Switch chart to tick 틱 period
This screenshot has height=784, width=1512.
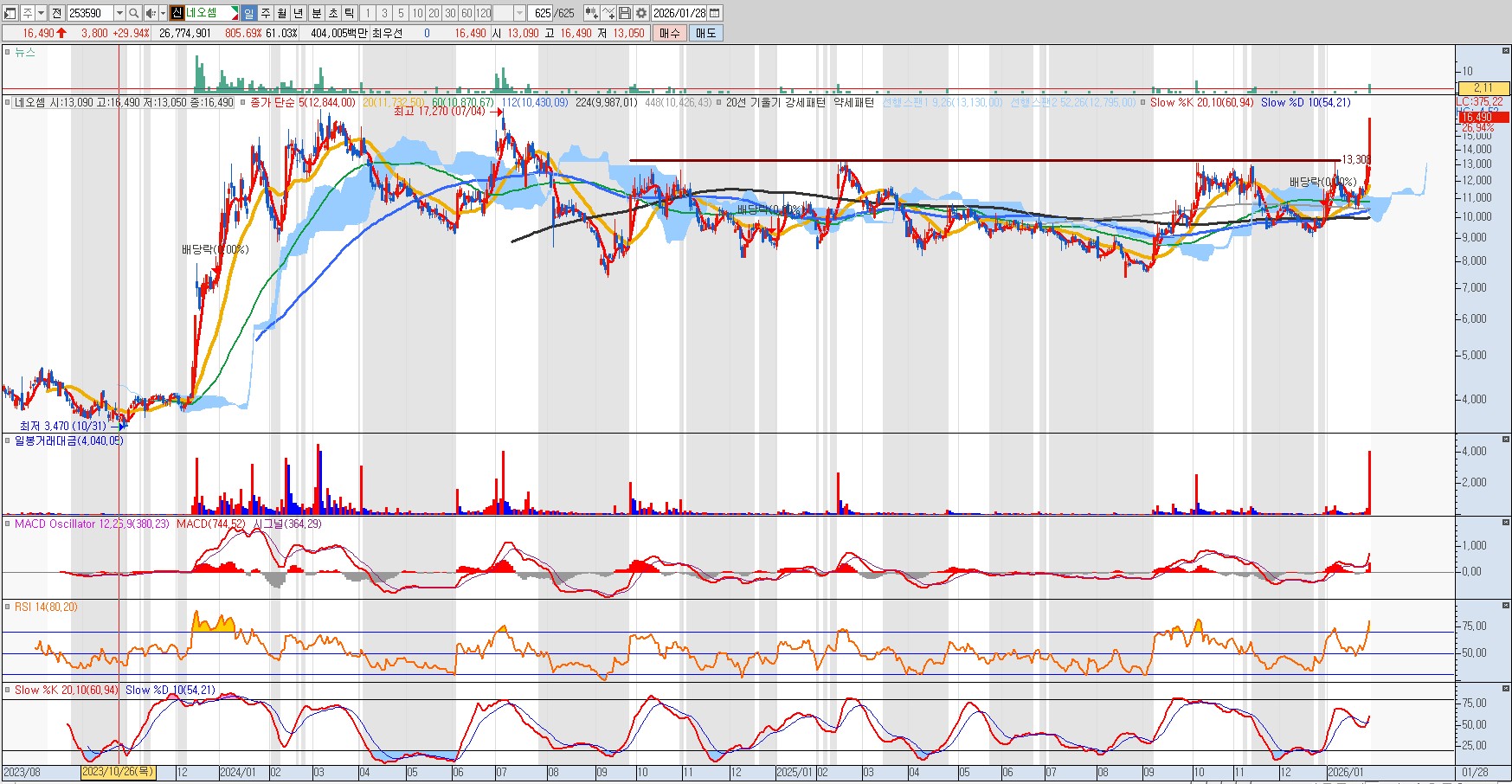[350, 13]
